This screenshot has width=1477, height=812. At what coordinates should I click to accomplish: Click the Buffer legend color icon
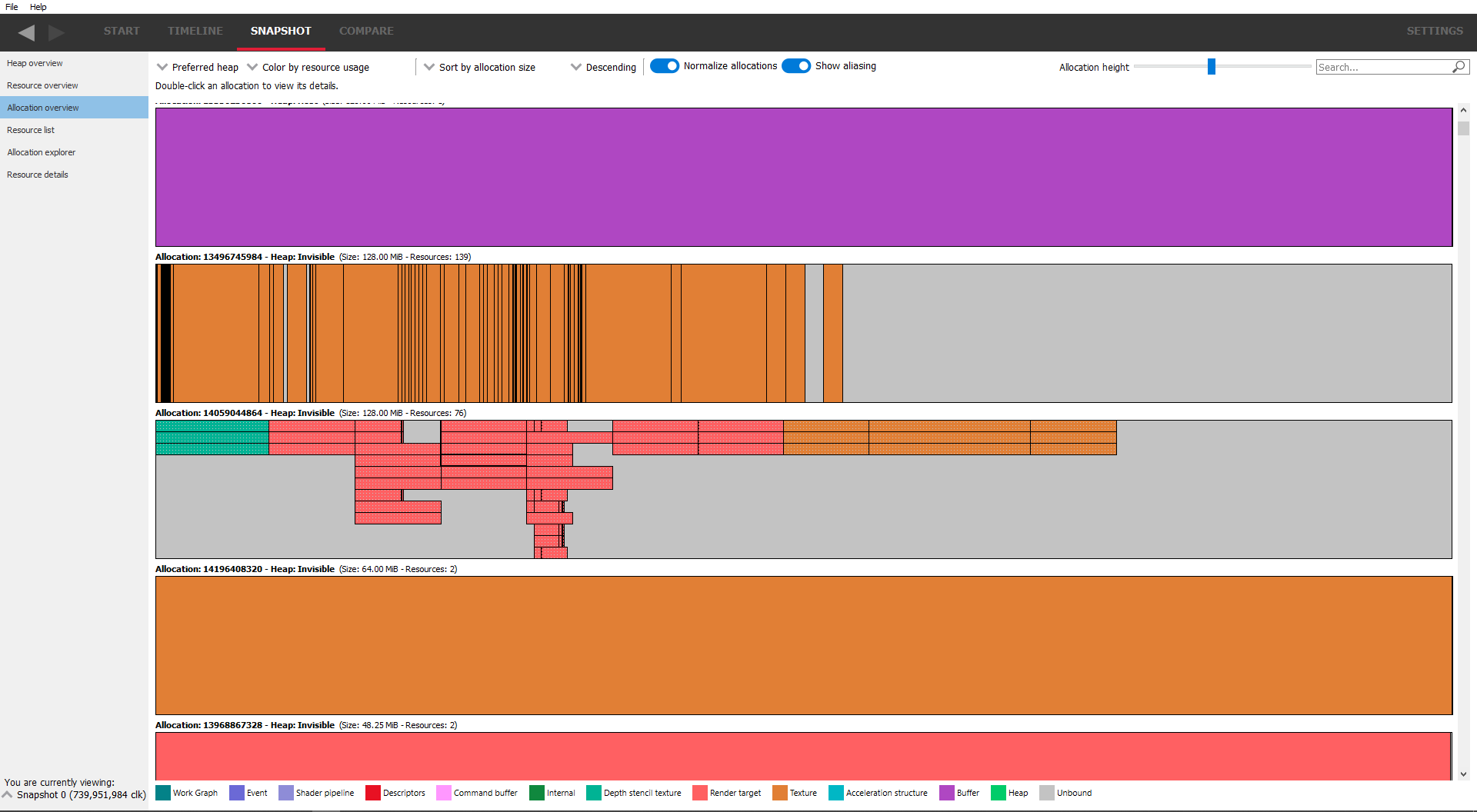(946, 793)
